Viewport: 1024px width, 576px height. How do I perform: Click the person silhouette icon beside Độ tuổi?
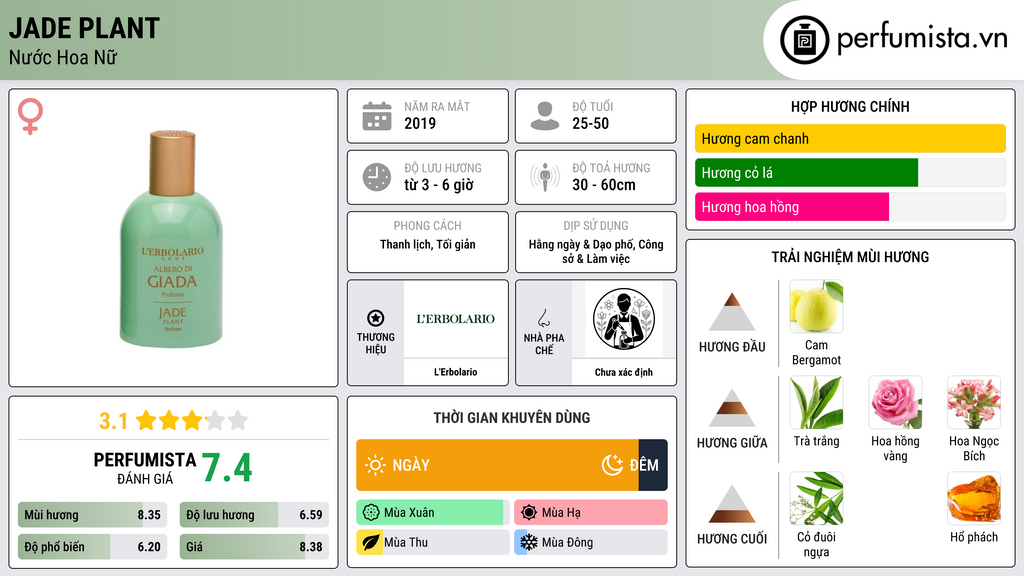pos(545,116)
